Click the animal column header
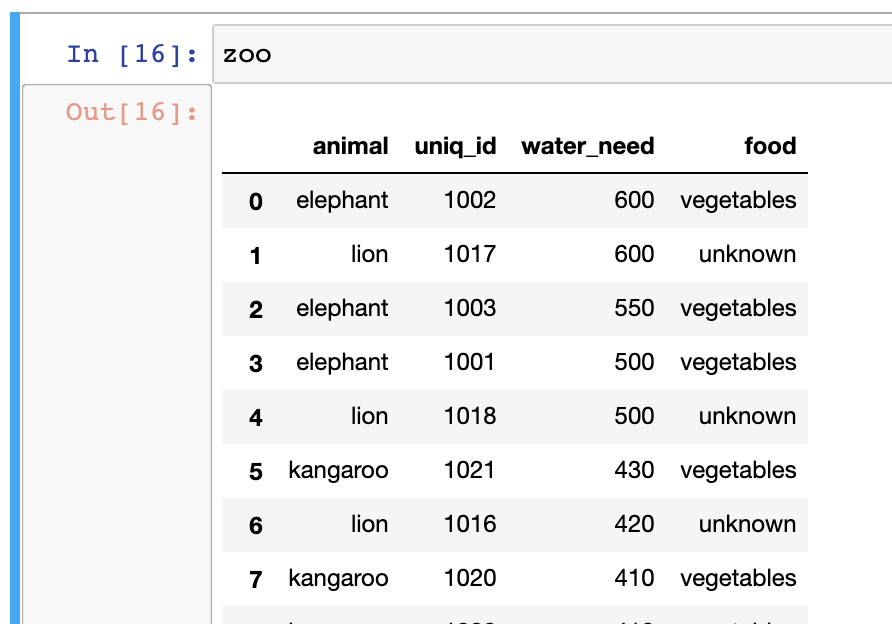Viewport: 892px width, 624px height. (x=350, y=146)
